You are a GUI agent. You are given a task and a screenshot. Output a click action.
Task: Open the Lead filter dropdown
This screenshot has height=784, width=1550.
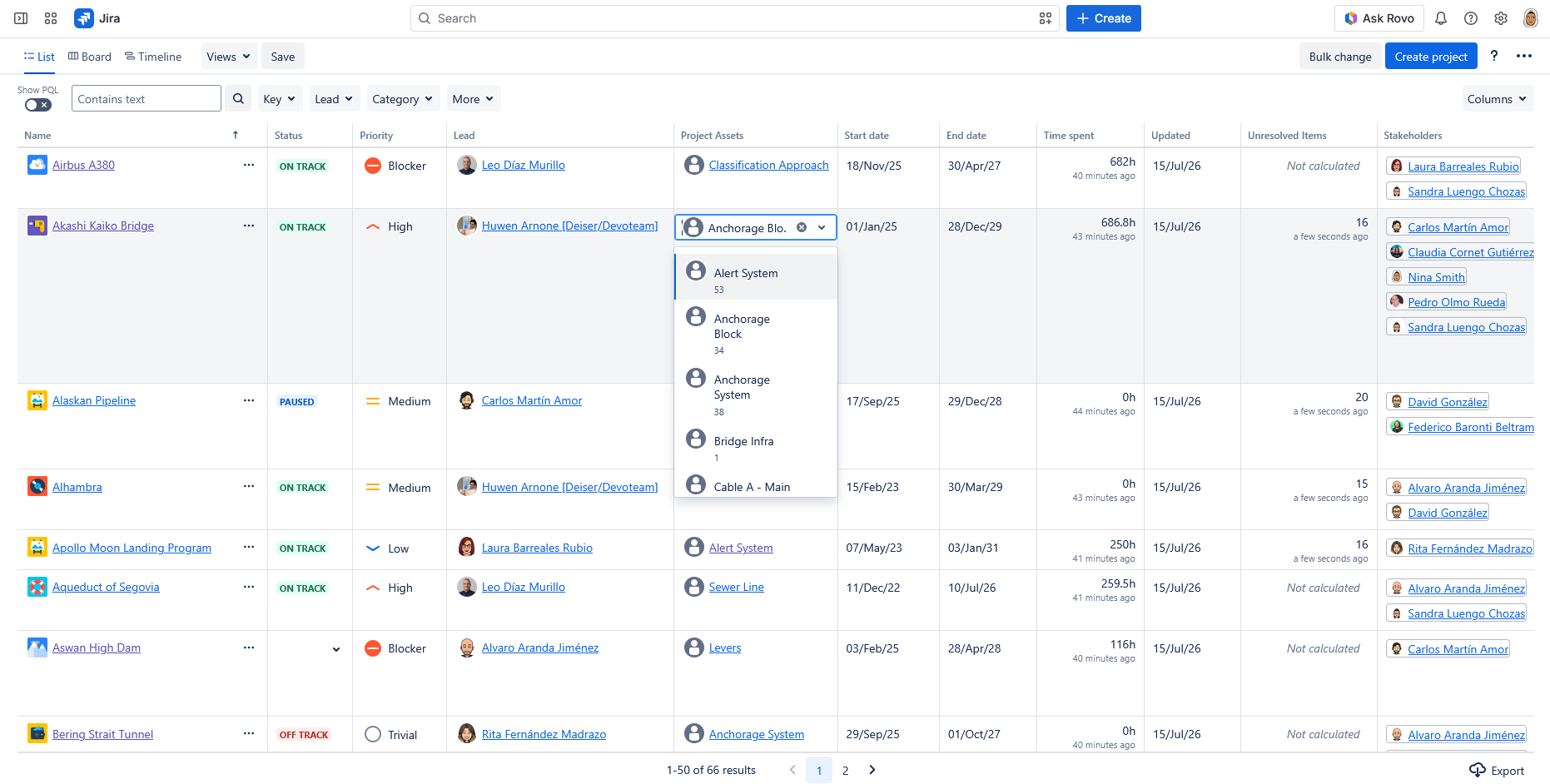pyautogui.click(x=334, y=99)
